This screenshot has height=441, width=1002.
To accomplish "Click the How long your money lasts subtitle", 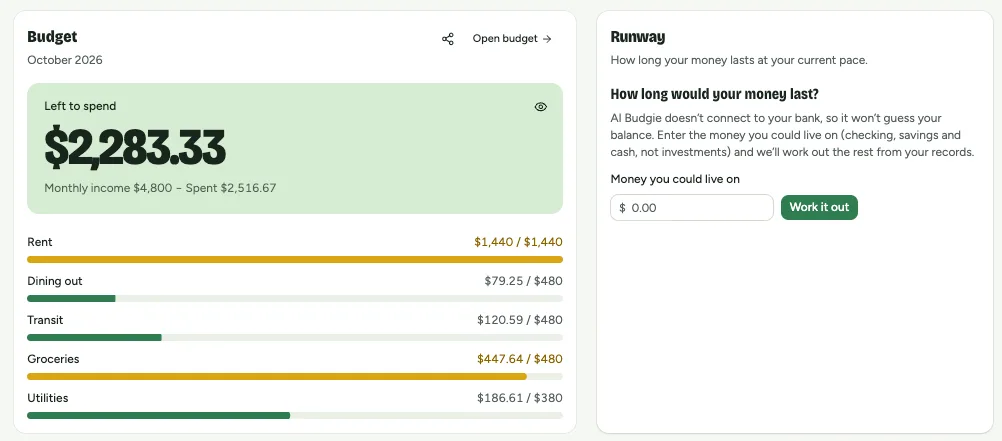I will [x=739, y=61].
